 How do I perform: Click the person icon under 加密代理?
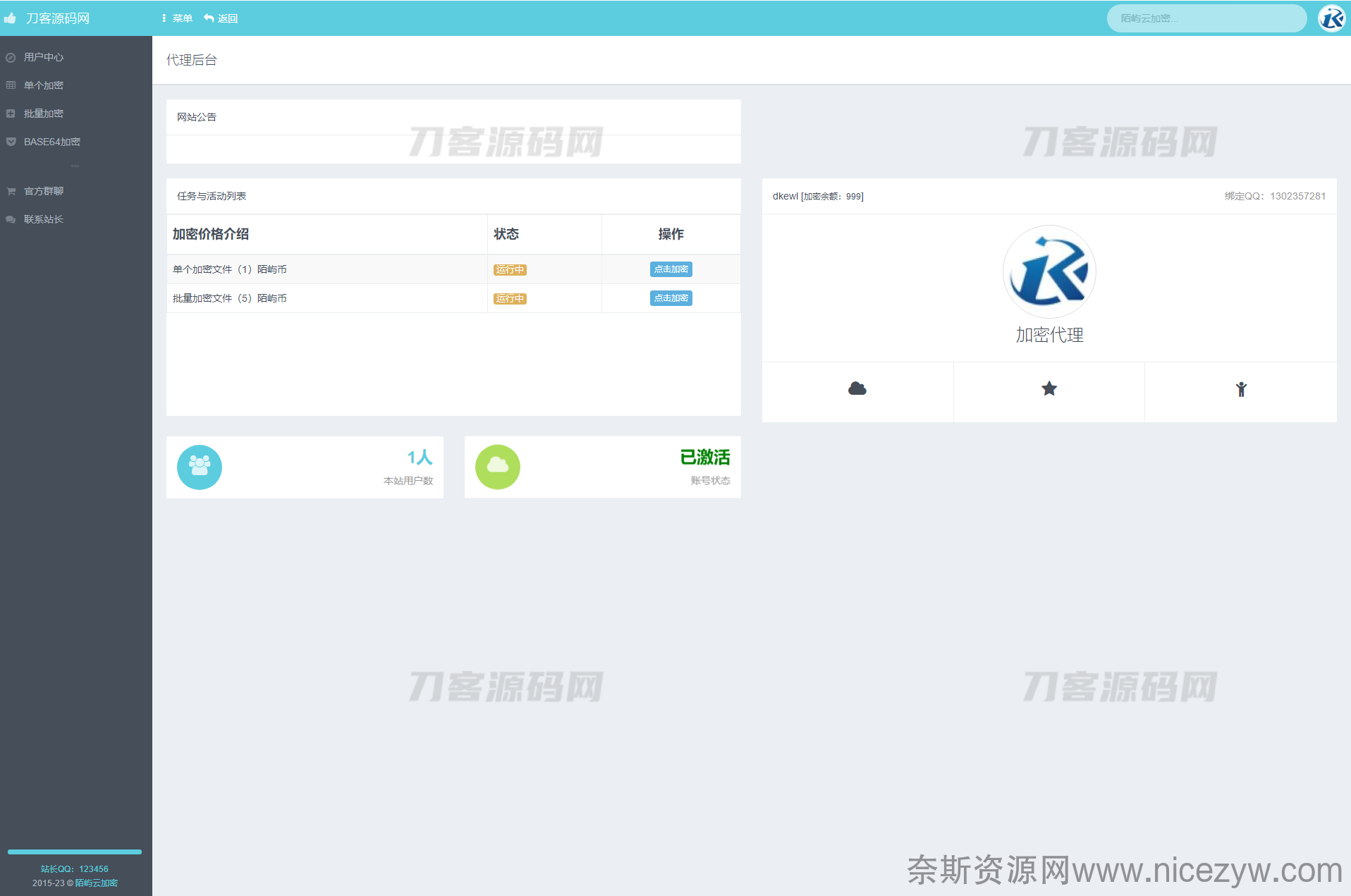tap(1241, 389)
